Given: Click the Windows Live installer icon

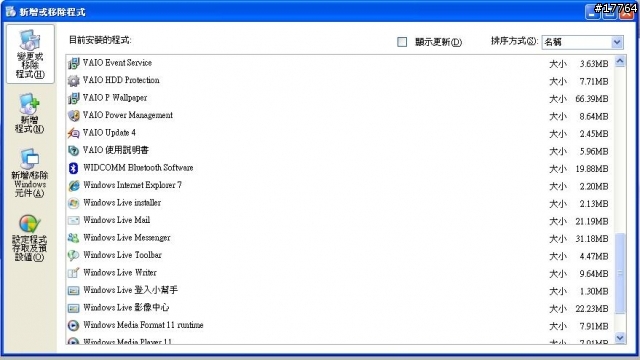Looking at the screenshot, I should (73, 203).
